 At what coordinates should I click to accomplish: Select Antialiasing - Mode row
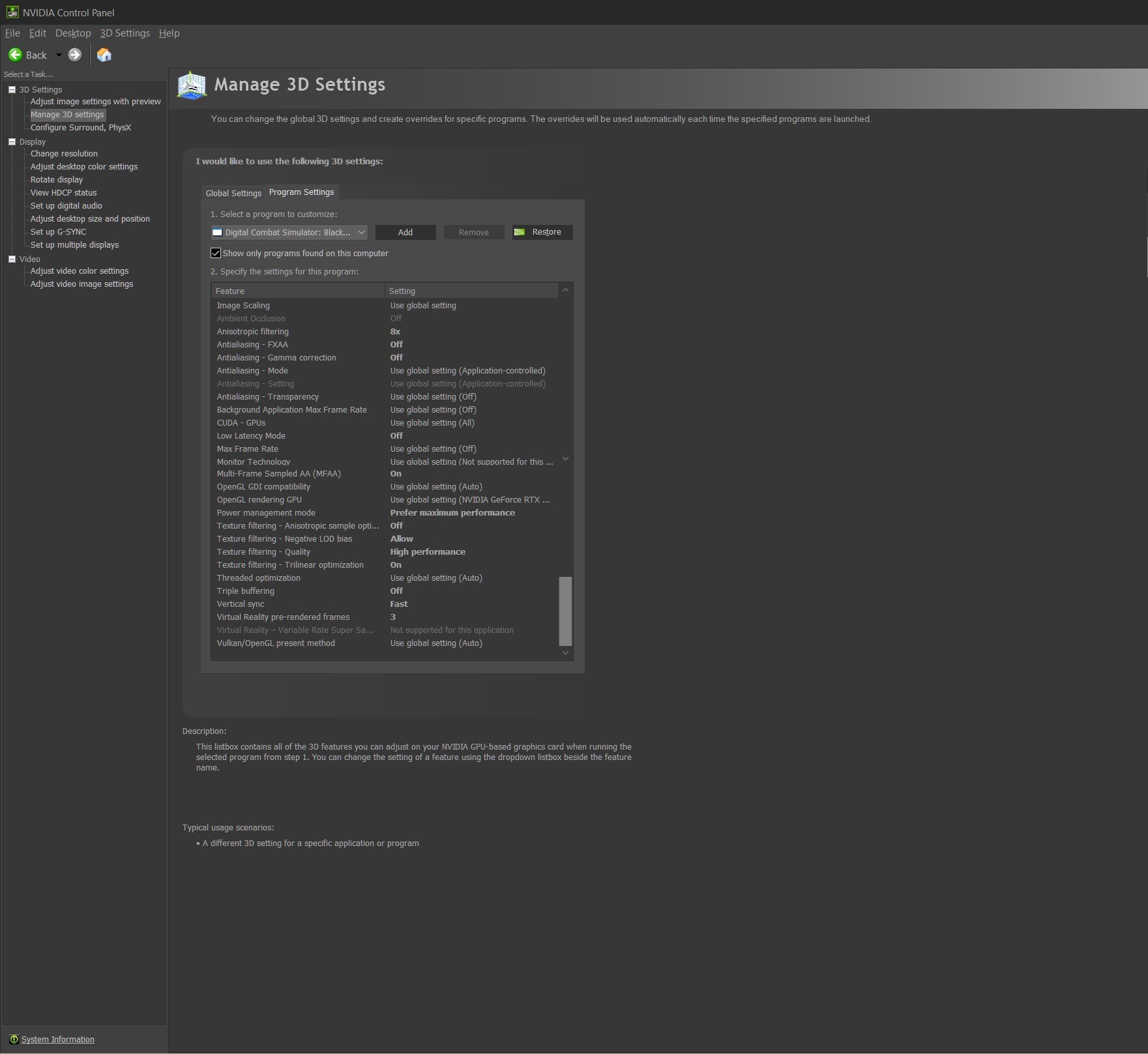click(x=385, y=371)
